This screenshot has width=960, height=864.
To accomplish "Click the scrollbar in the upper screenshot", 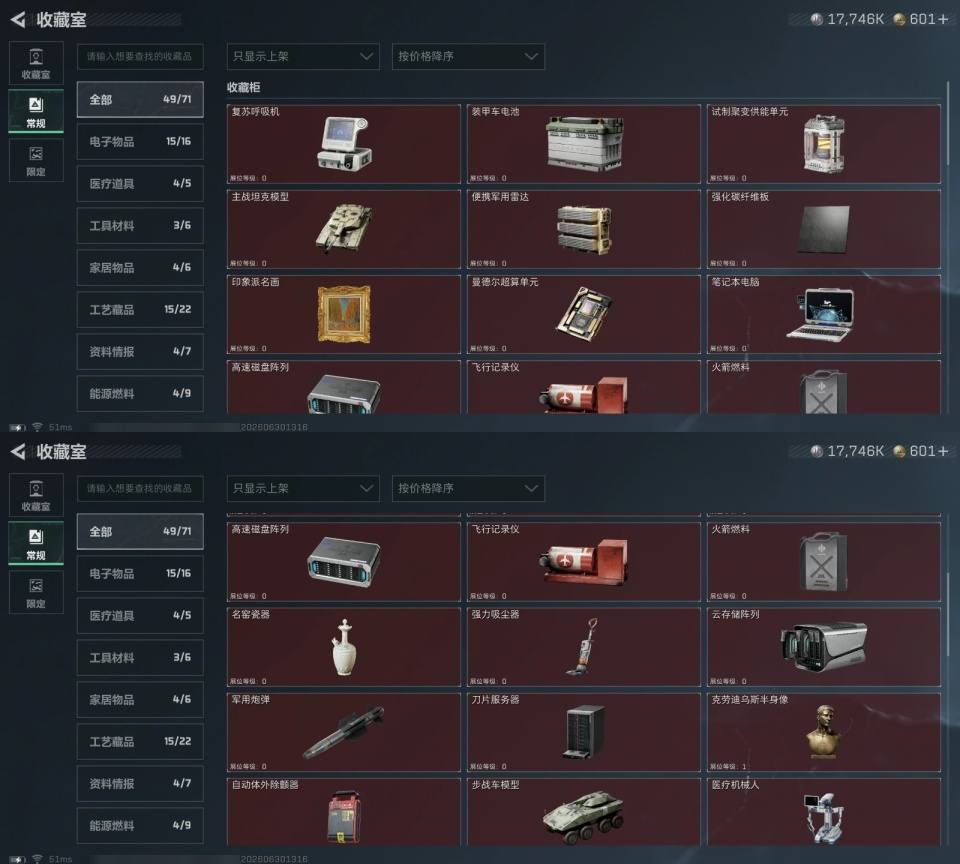I will coord(948,122).
